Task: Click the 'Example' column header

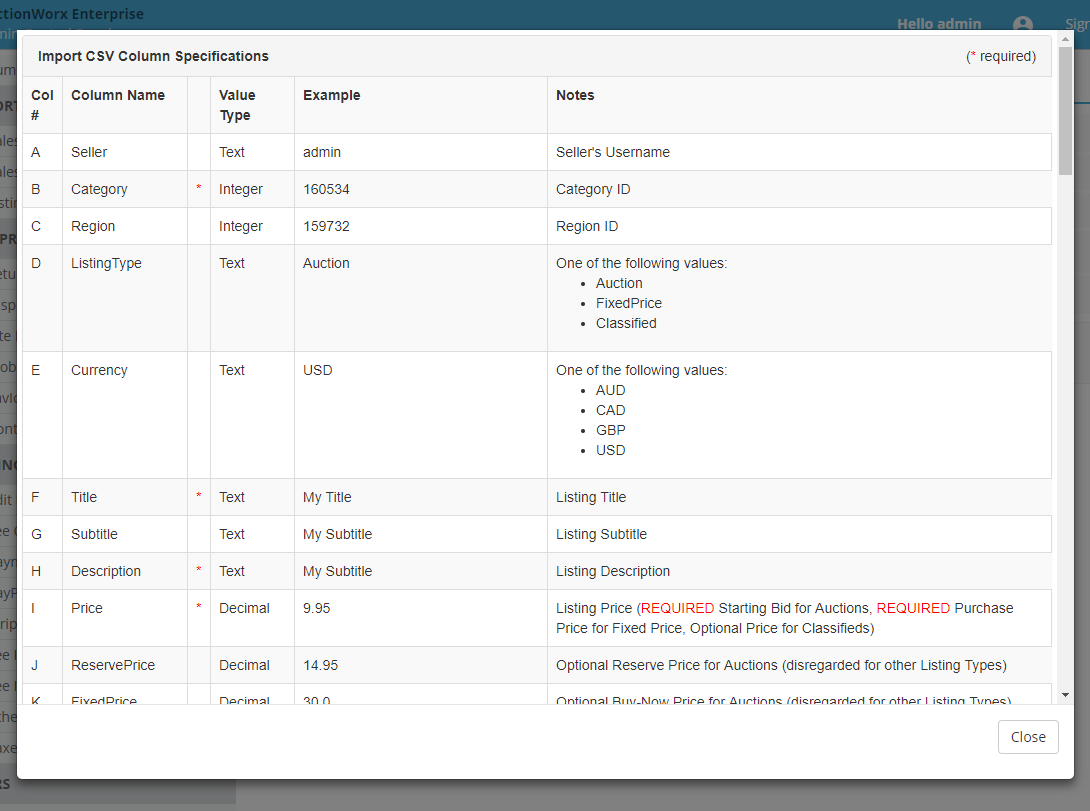Action: click(332, 95)
